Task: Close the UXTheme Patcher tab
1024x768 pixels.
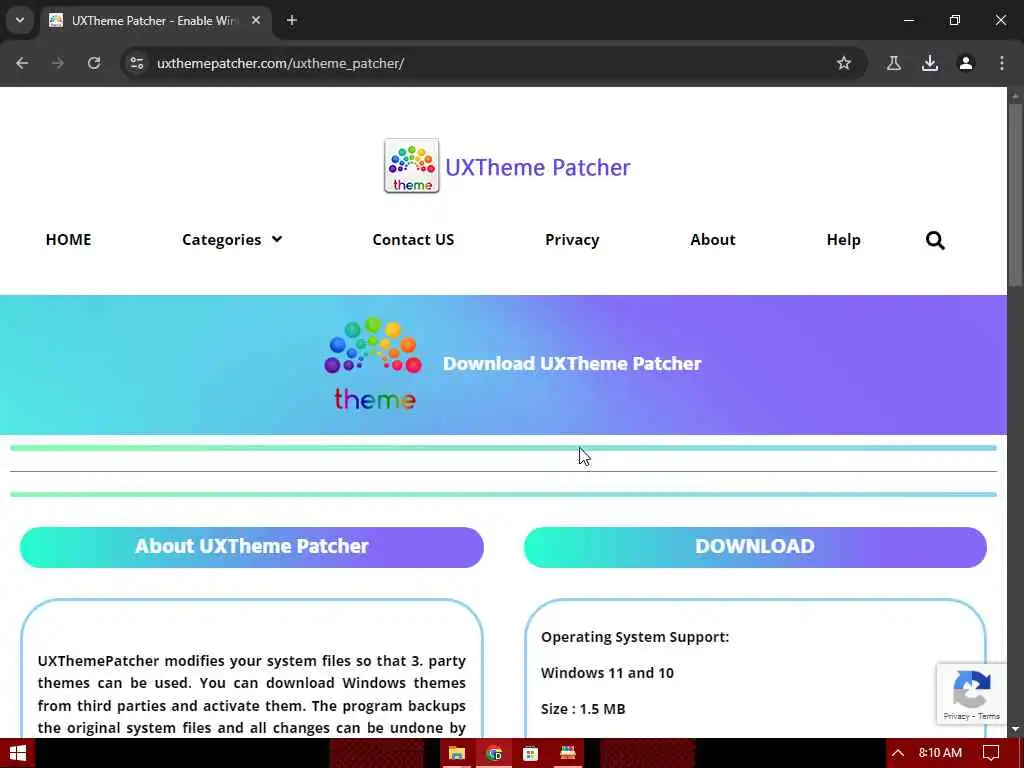Action: point(256,20)
